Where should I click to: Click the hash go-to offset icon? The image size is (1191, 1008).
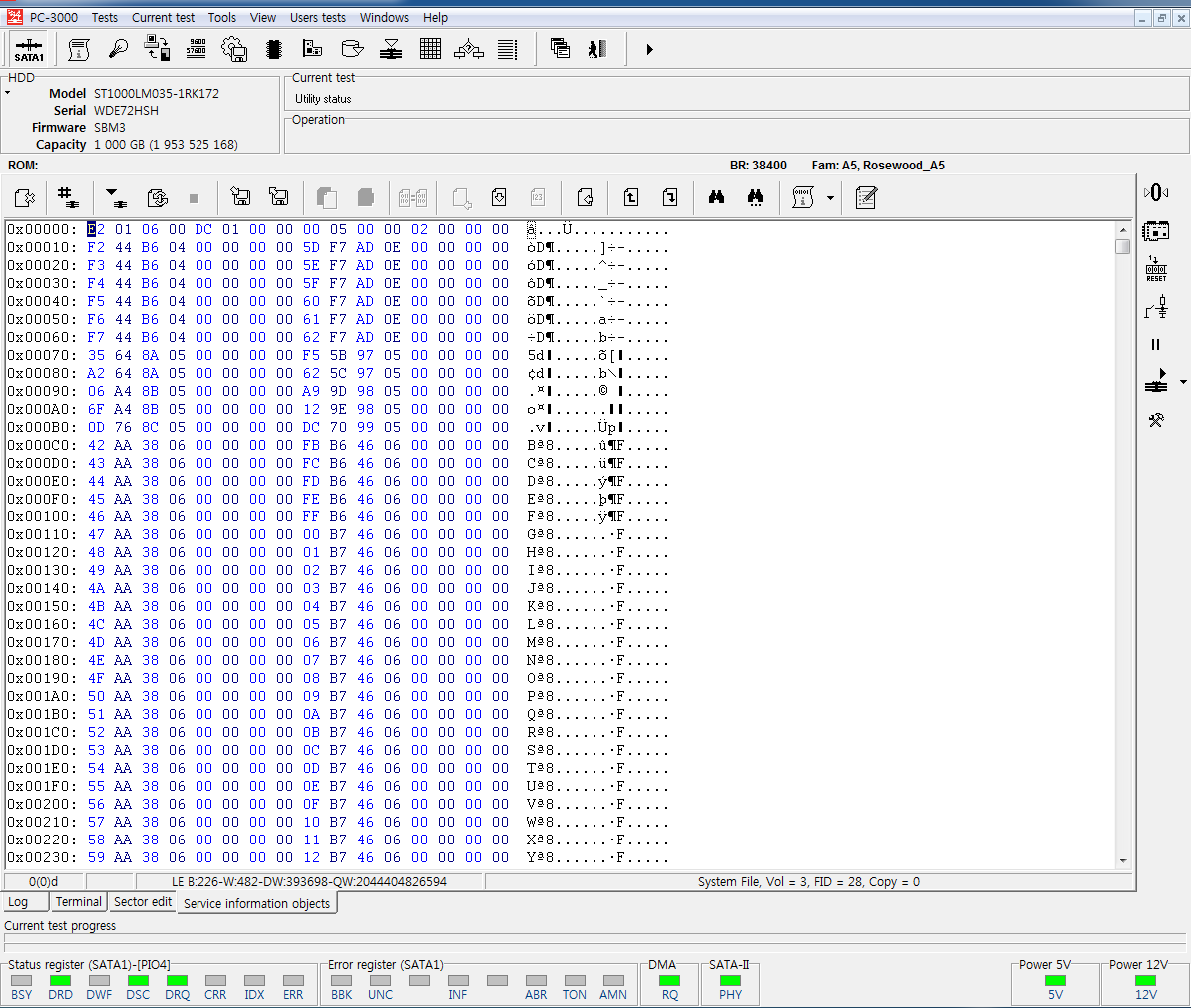click(68, 198)
